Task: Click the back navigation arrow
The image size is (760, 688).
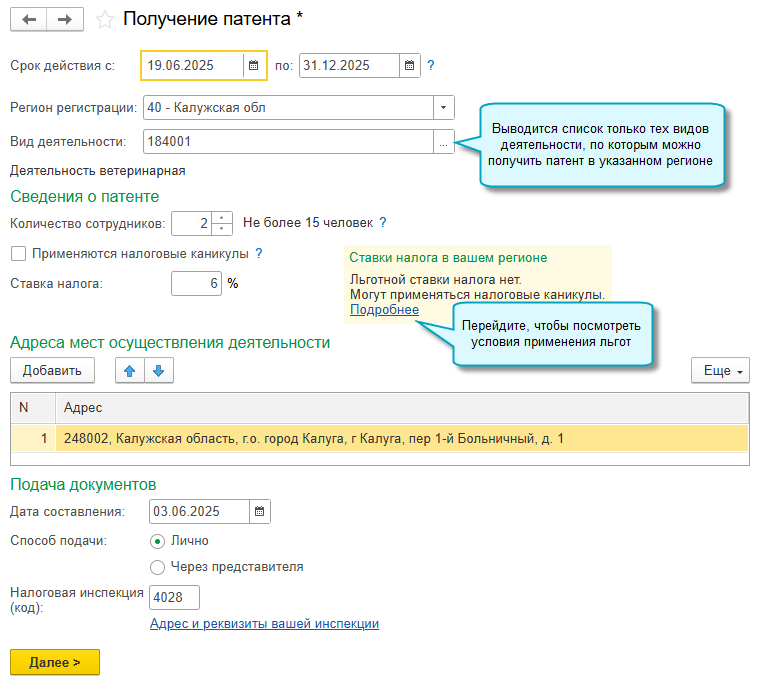Action: (x=28, y=20)
